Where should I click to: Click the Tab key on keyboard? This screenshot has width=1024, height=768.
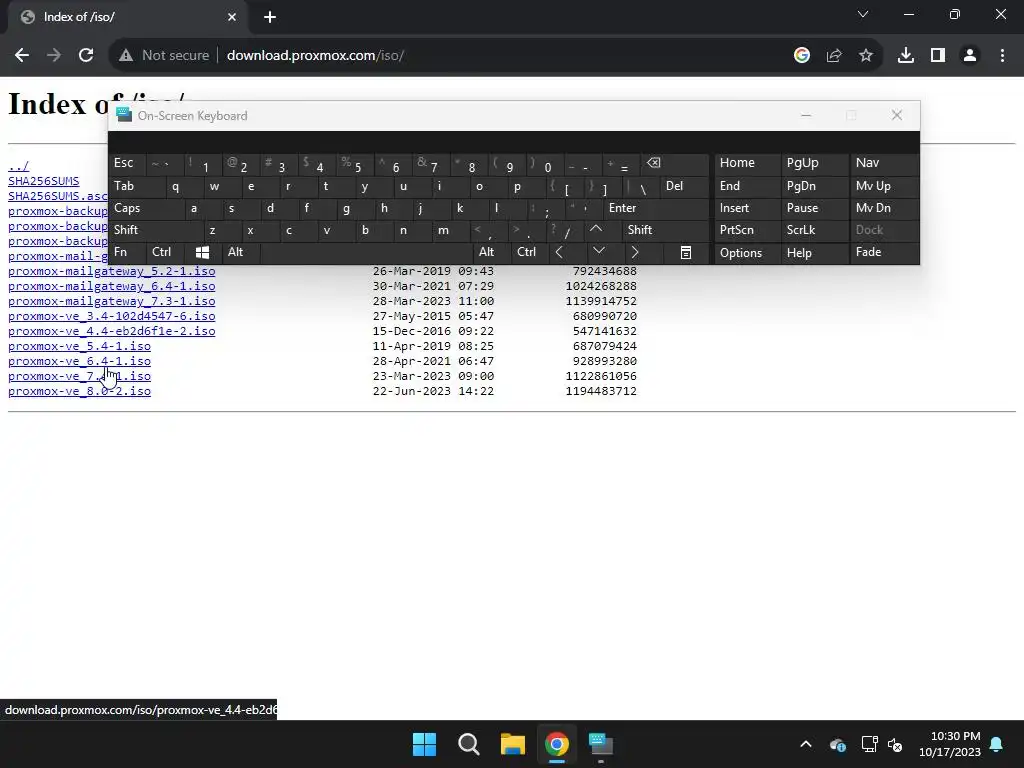(137, 186)
